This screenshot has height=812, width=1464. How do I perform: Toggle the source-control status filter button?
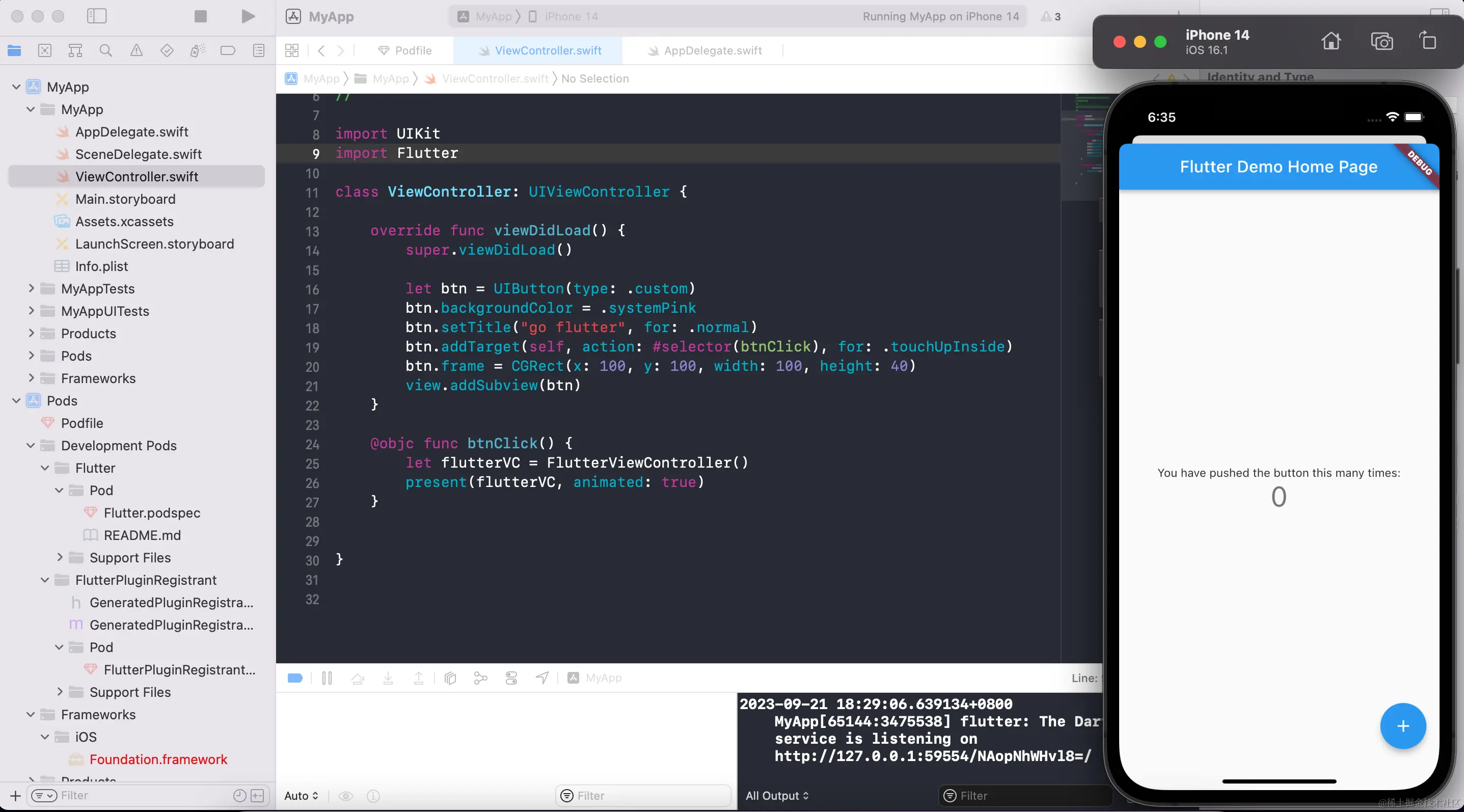(257, 796)
